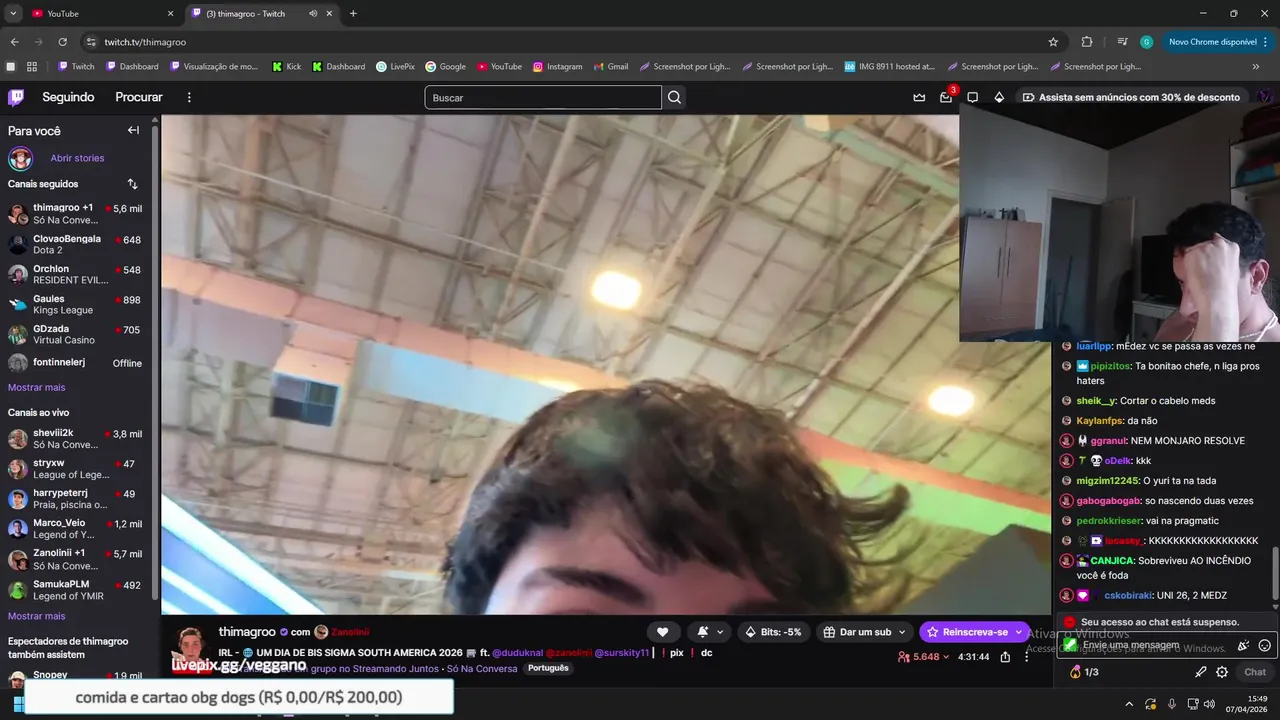Click the chat identity pen icon
Screen dimensions: 1280x720
point(1201,672)
